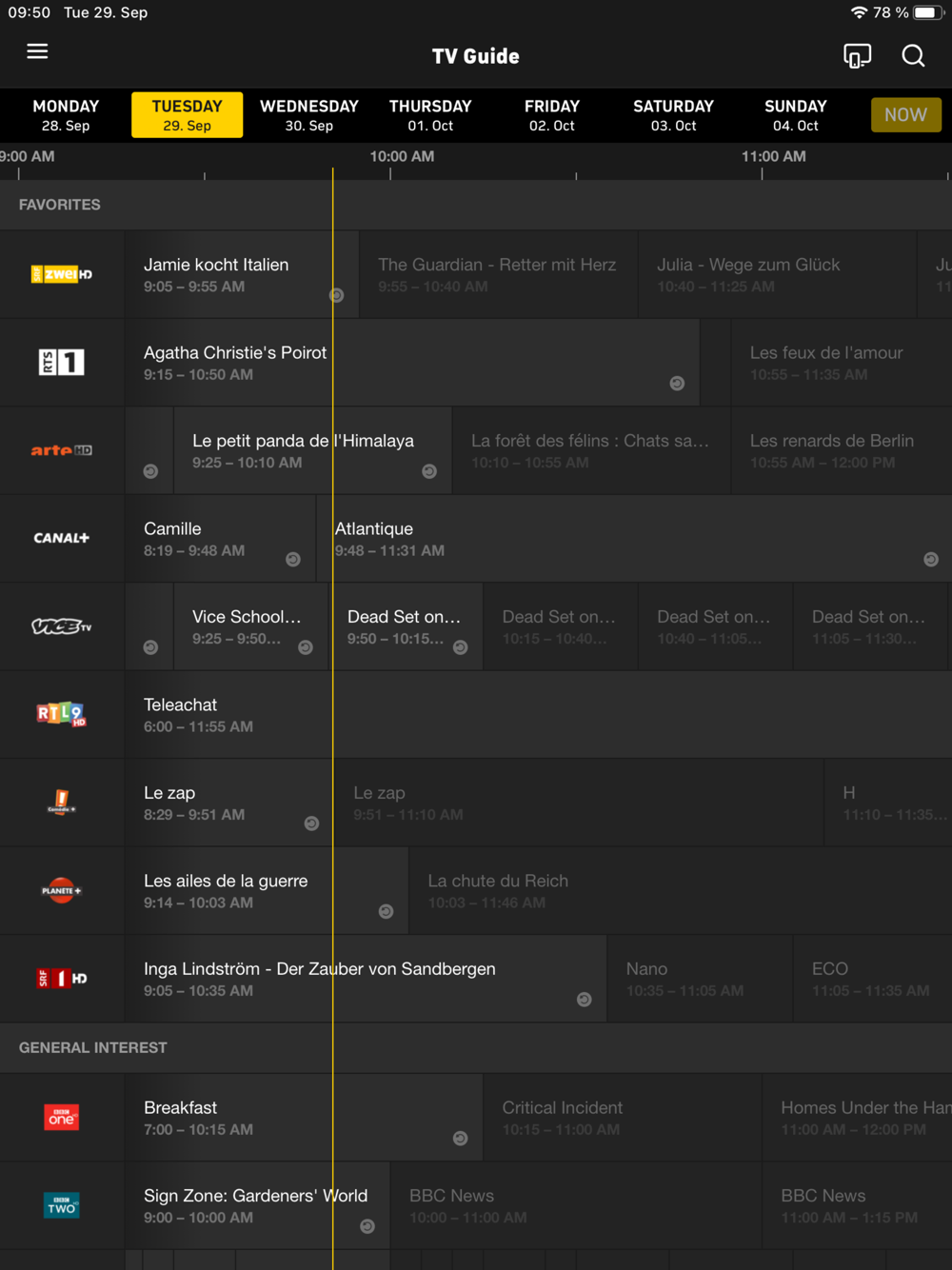The width and height of the screenshot is (952, 1270).
Task: Open Le zap 9:51 – 11:10 program
Action: click(x=579, y=803)
